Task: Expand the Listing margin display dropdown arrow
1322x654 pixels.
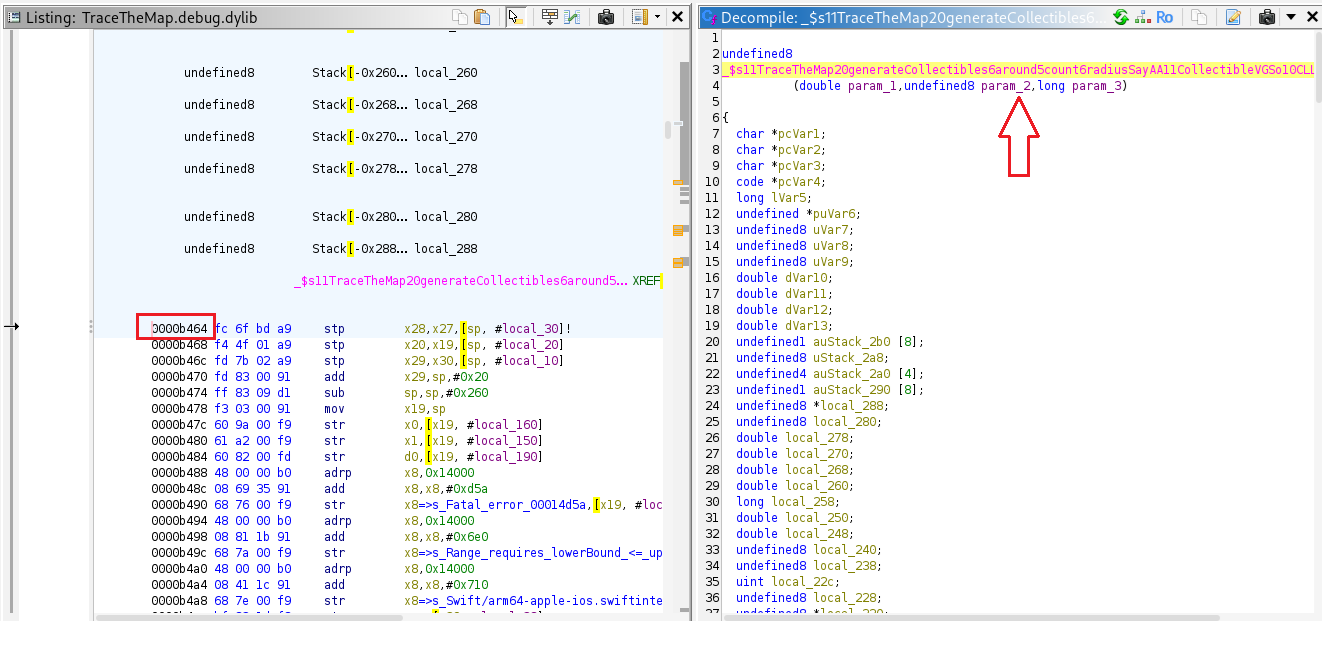Action: (656, 17)
